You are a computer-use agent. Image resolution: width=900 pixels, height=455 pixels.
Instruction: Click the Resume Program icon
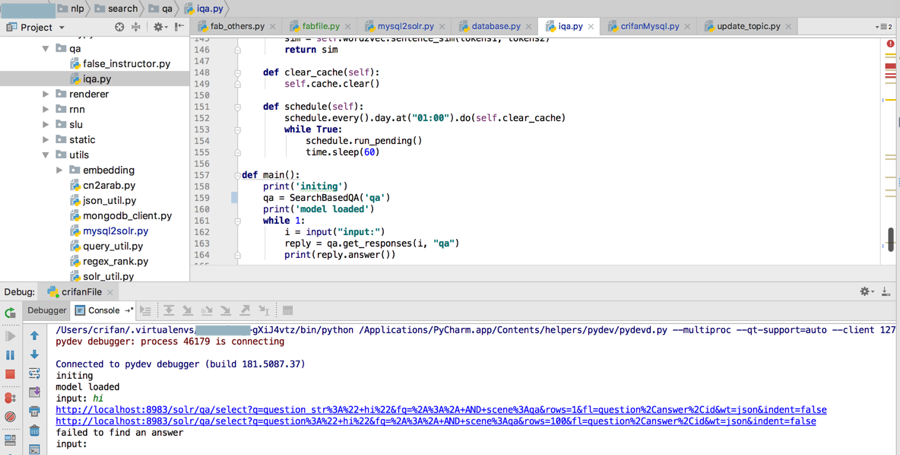(x=10, y=336)
